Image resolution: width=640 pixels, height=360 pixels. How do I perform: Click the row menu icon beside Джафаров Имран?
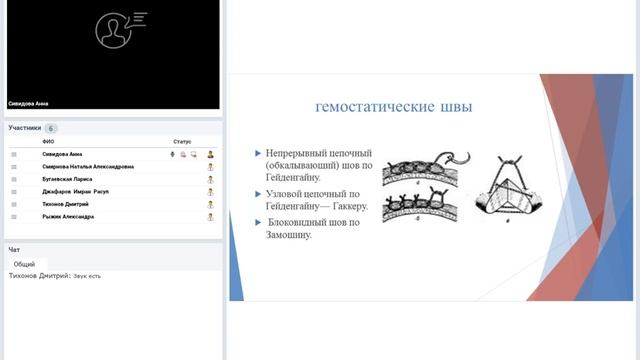click(x=14, y=192)
